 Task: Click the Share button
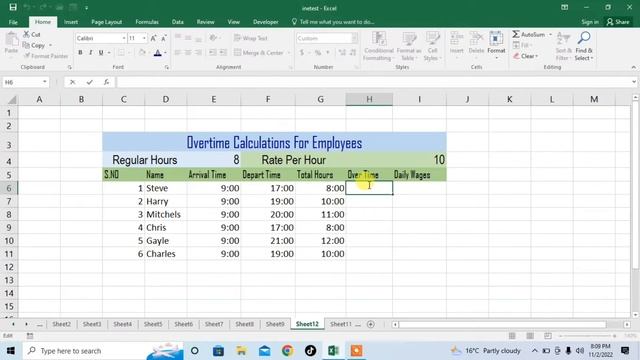618,22
